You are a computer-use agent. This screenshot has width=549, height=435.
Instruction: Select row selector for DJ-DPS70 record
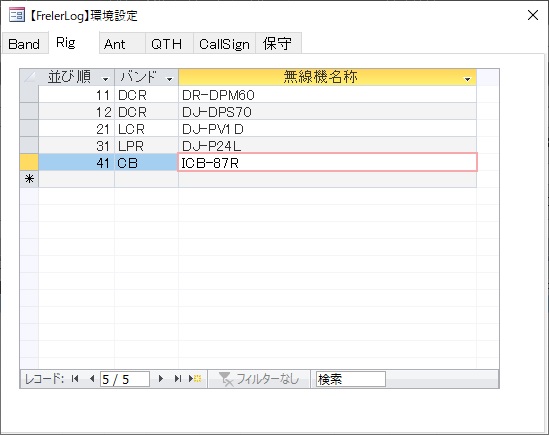pyautogui.click(x=29, y=111)
